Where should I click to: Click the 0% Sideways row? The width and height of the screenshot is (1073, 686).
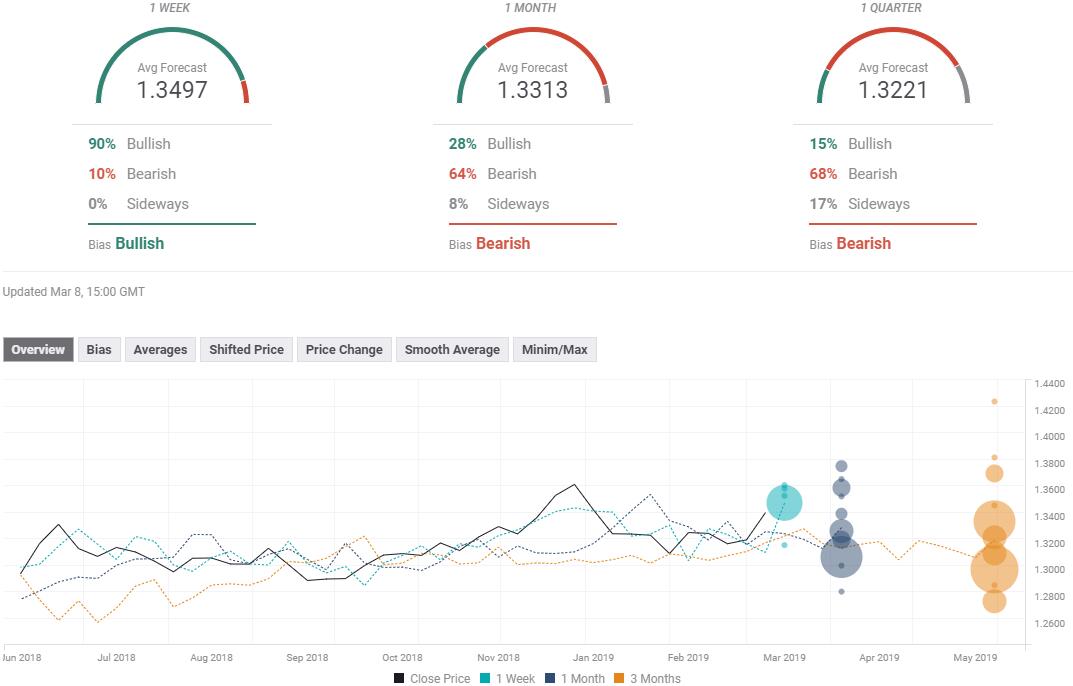138,204
